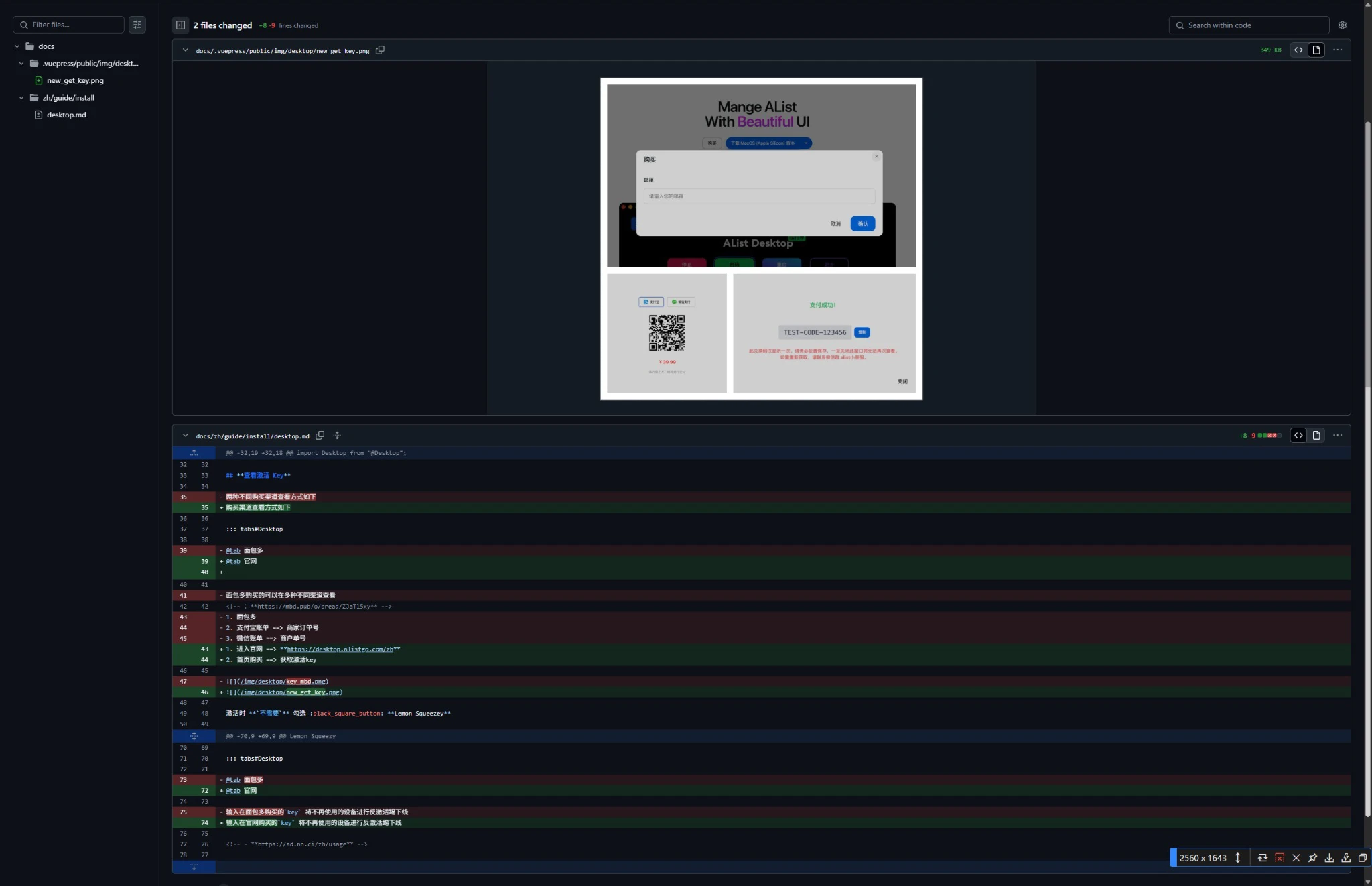Pin the screenshot capture
The height and width of the screenshot is (886, 1372).
click(1312, 858)
